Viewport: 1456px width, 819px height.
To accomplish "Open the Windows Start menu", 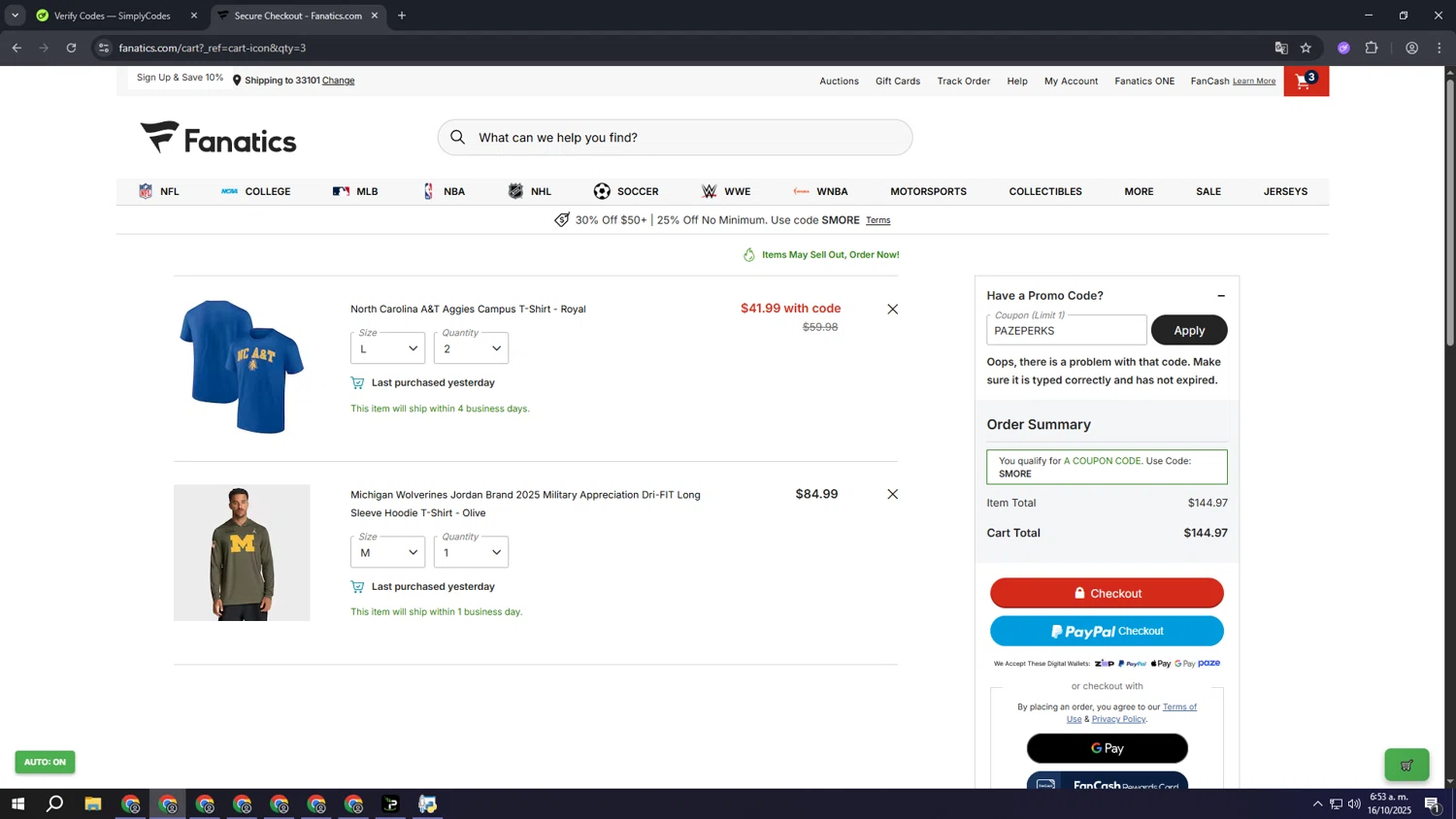I will (17, 804).
